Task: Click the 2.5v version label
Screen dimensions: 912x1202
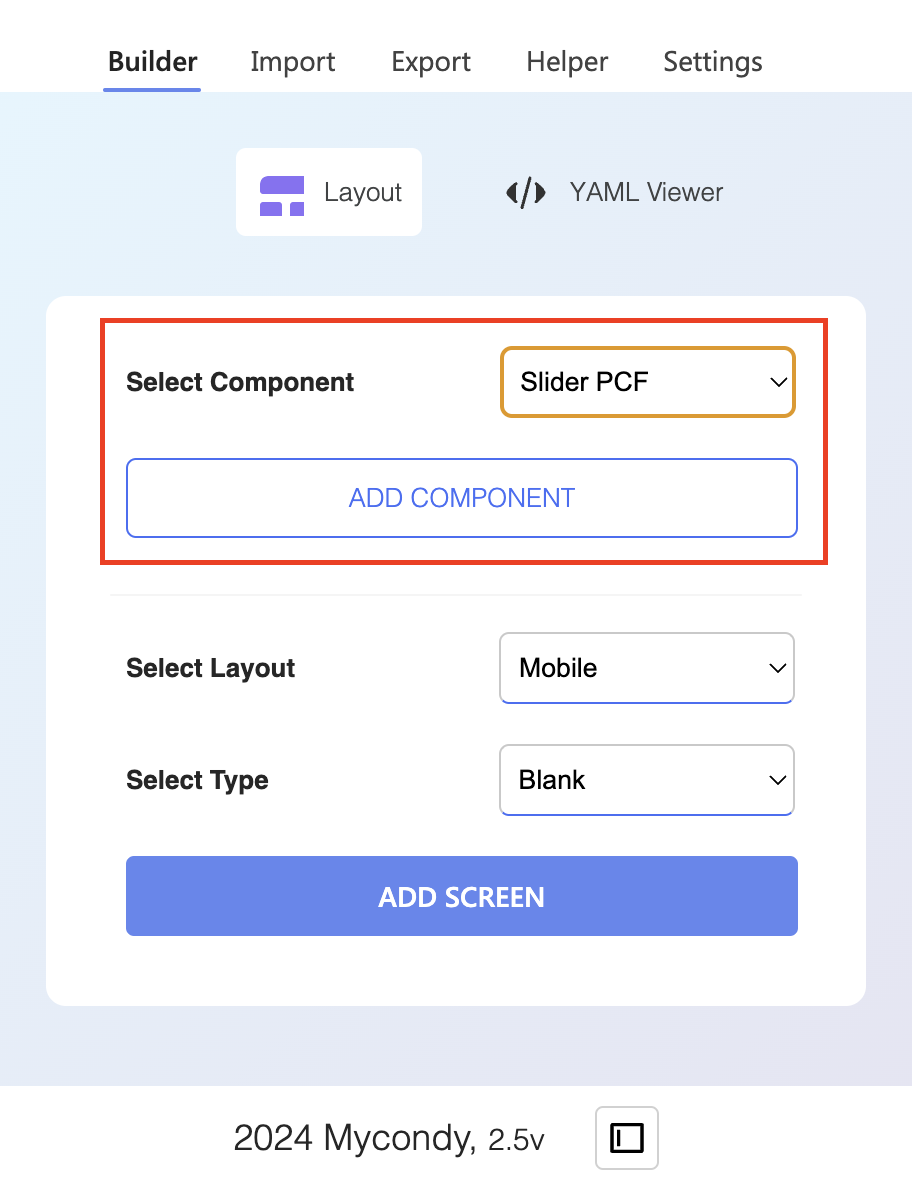Action: click(516, 1140)
